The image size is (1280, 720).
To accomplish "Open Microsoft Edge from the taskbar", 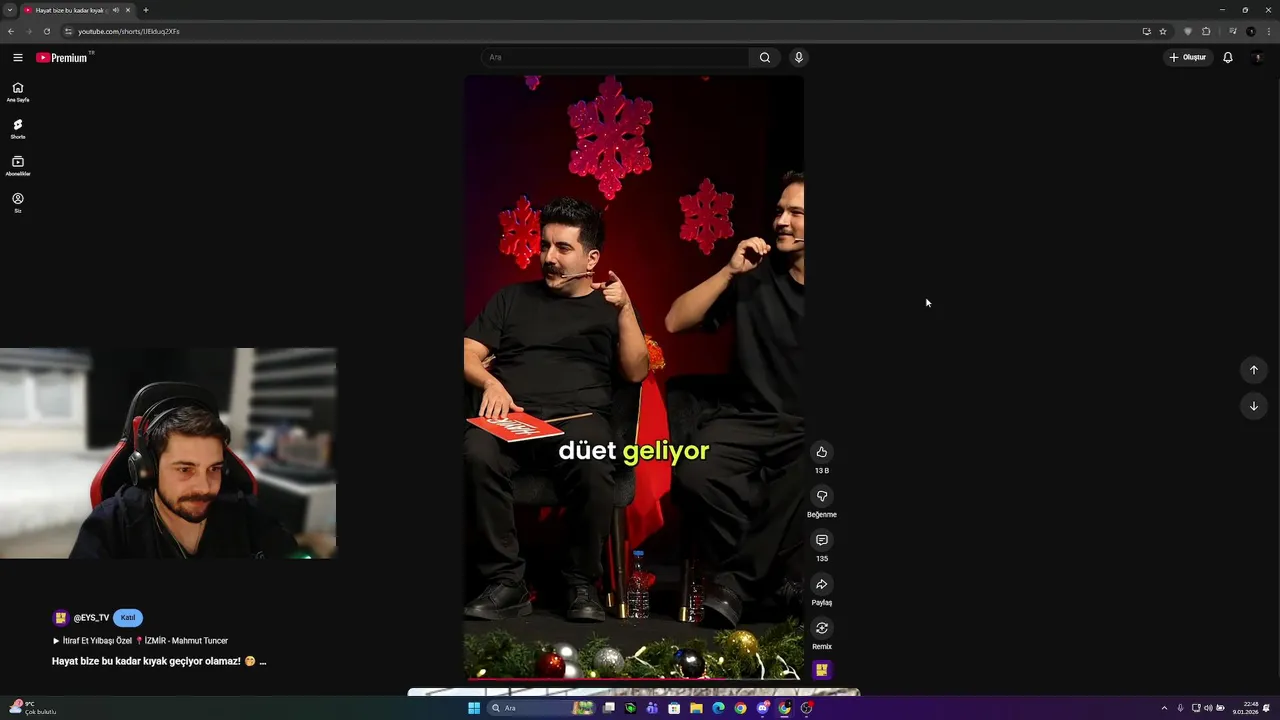I will click(718, 708).
